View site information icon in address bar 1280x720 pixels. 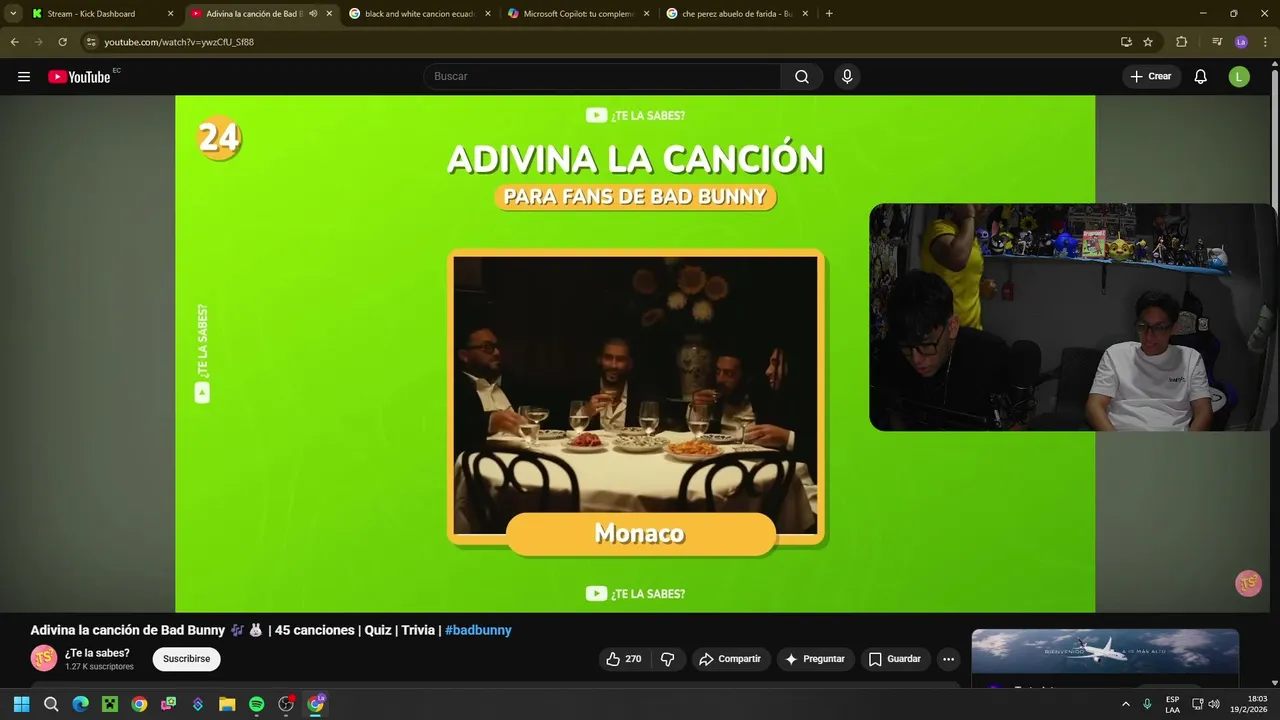91,42
